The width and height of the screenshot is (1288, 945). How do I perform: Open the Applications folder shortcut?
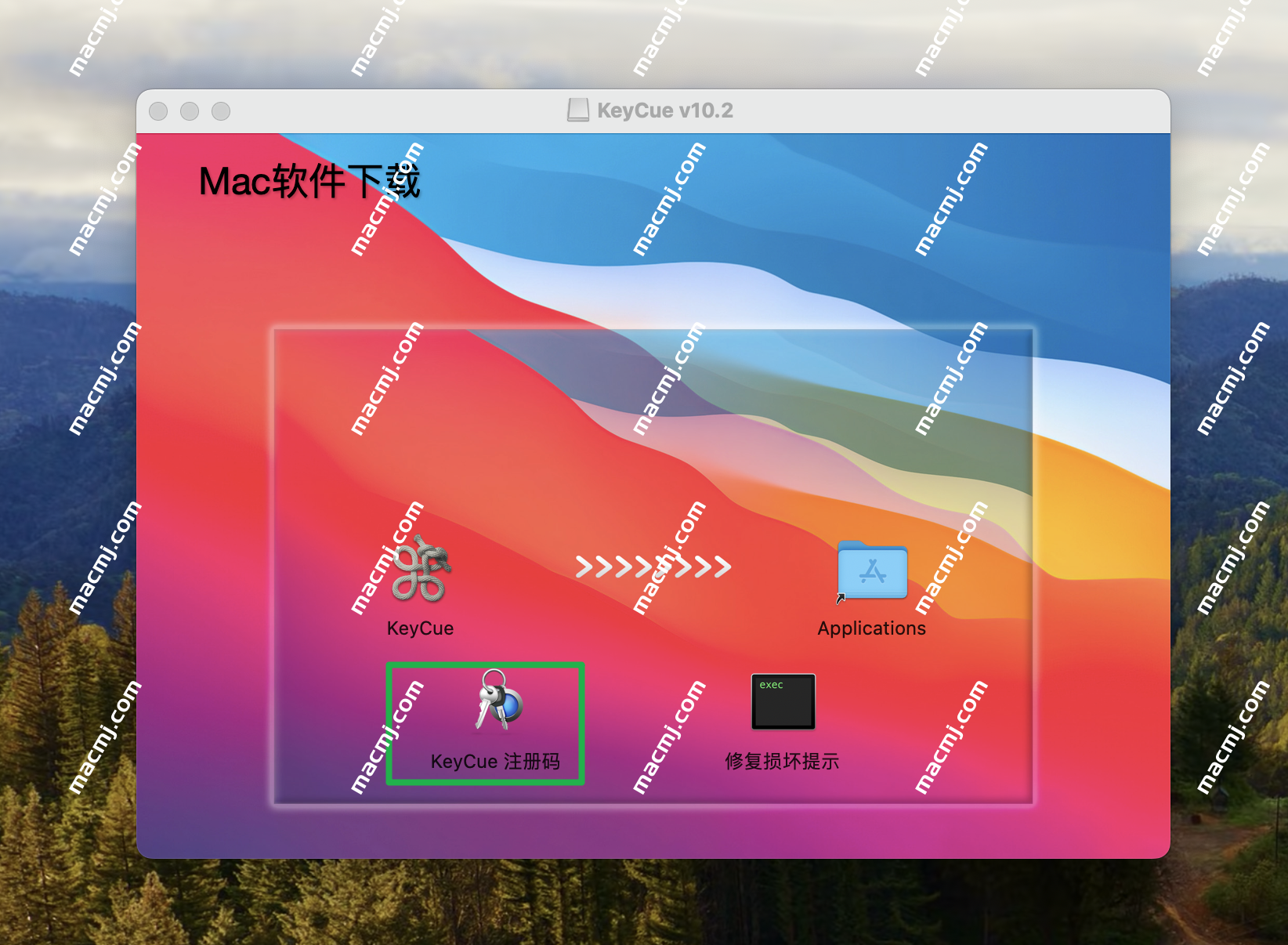point(872,570)
